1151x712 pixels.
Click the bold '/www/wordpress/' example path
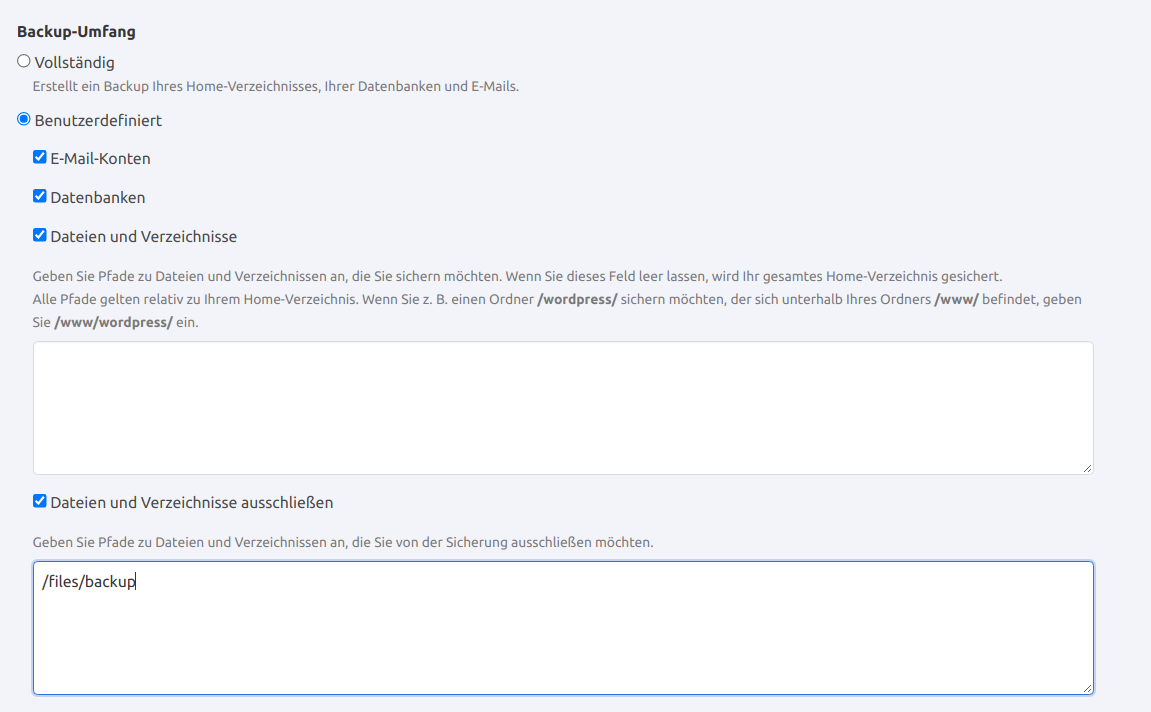point(113,323)
